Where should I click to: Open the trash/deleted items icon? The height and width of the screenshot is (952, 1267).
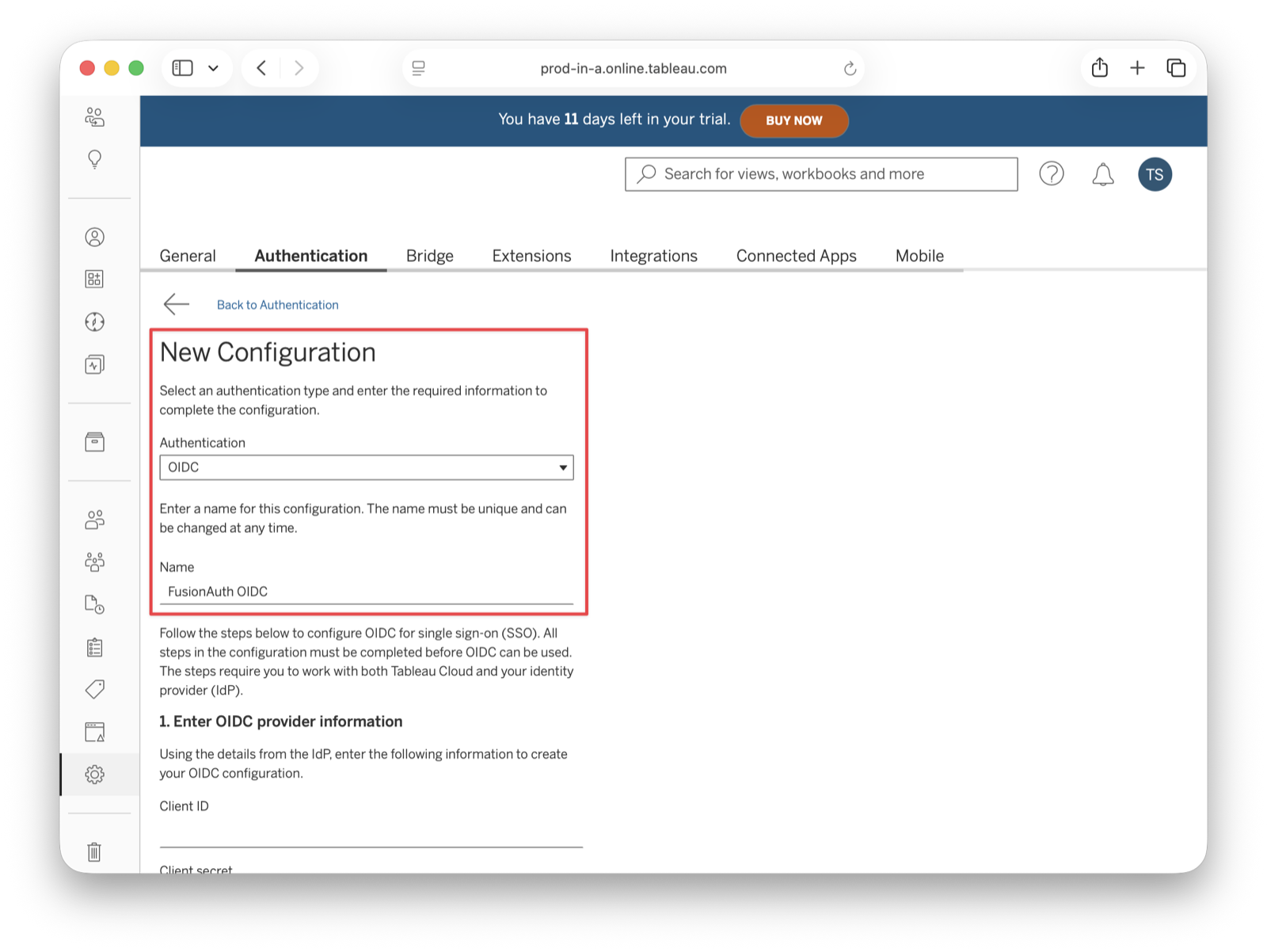[95, 852]
